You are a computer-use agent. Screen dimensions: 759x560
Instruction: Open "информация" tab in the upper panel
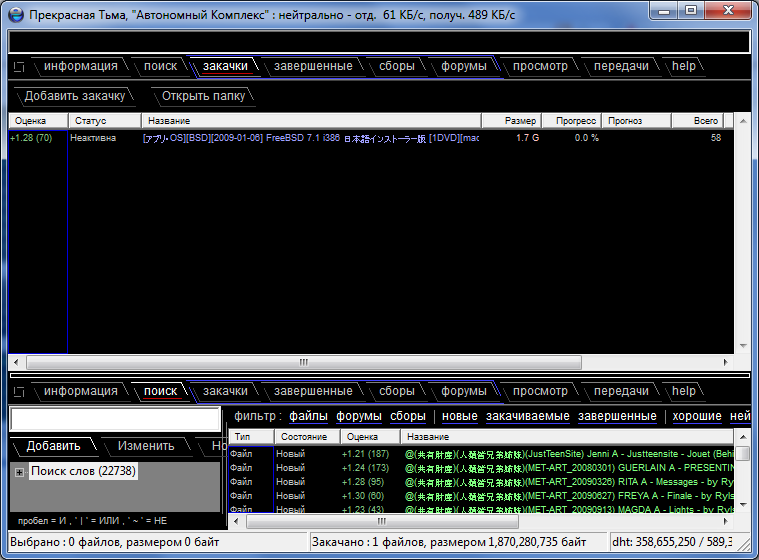(80, 66)
